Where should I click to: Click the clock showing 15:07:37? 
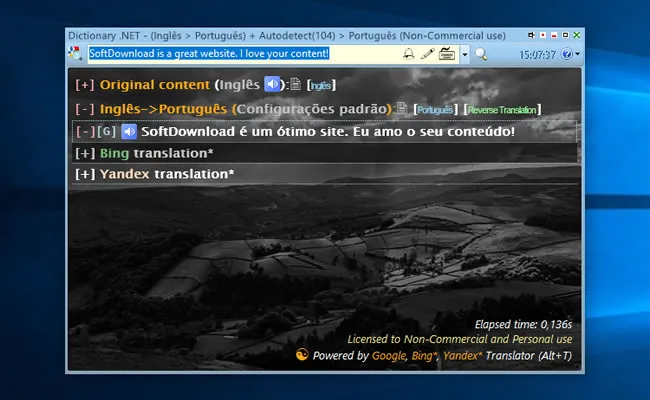(537, 55)
